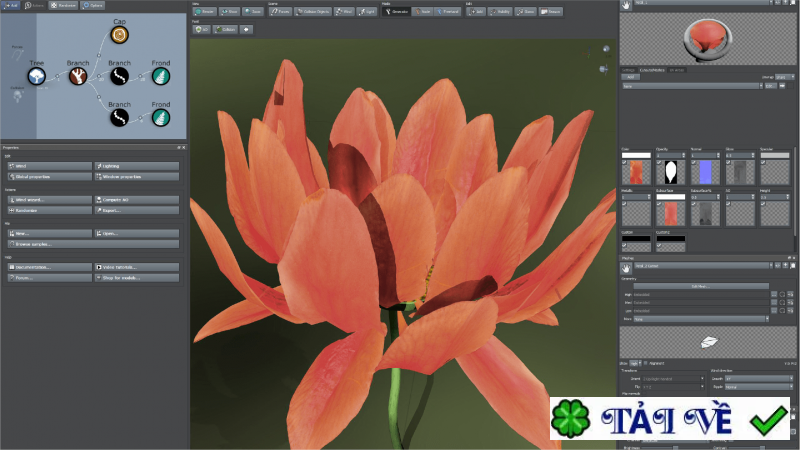Switch to Generator mode
Screen dimensions: 800x450
396,12
